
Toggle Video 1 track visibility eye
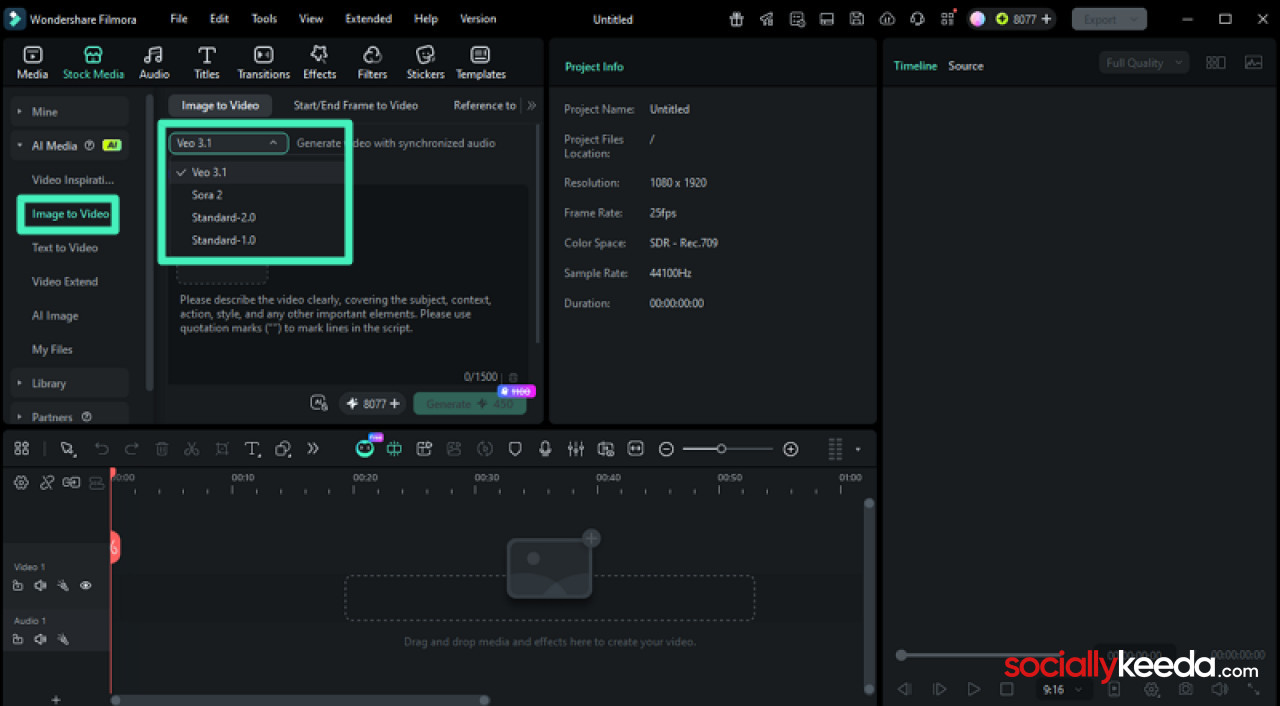[86, 585]
